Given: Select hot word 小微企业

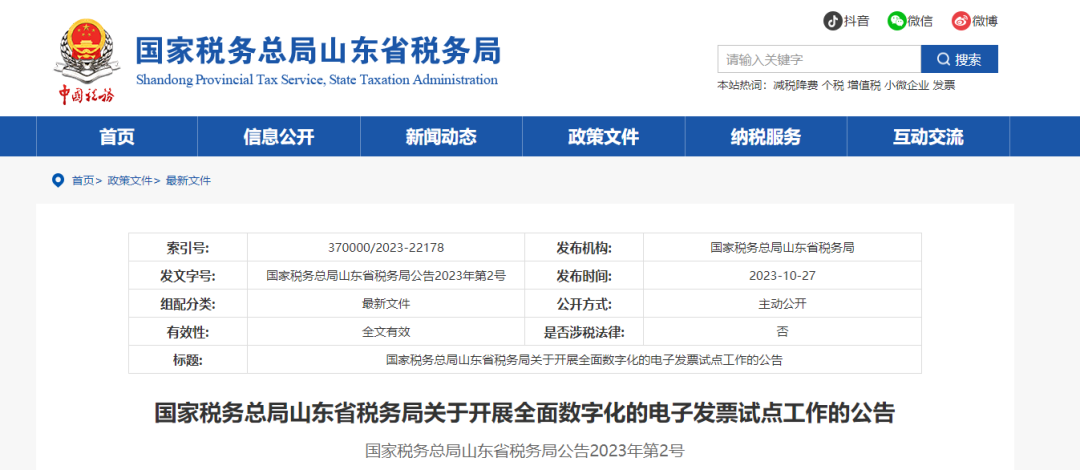Looking at the screenshot, I should click(x=907, y=85).
